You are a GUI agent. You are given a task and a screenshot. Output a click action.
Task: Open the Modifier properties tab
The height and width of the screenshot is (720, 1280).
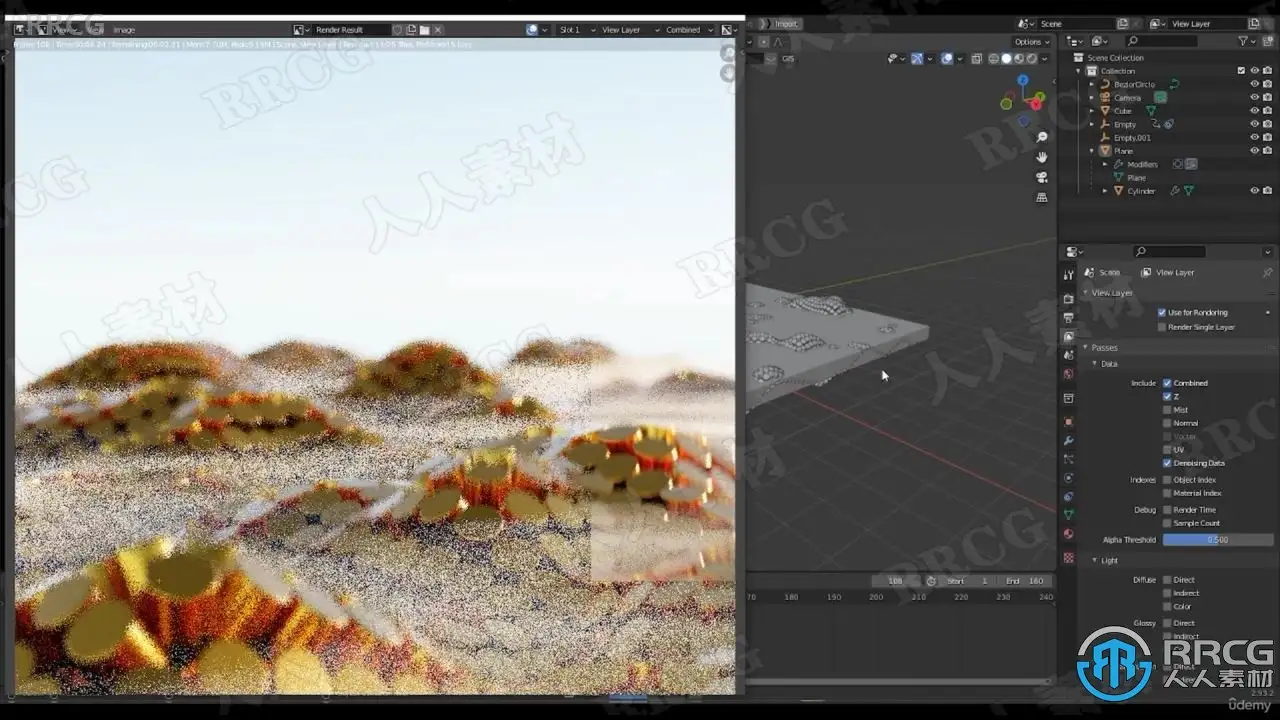click(1068, 441)
